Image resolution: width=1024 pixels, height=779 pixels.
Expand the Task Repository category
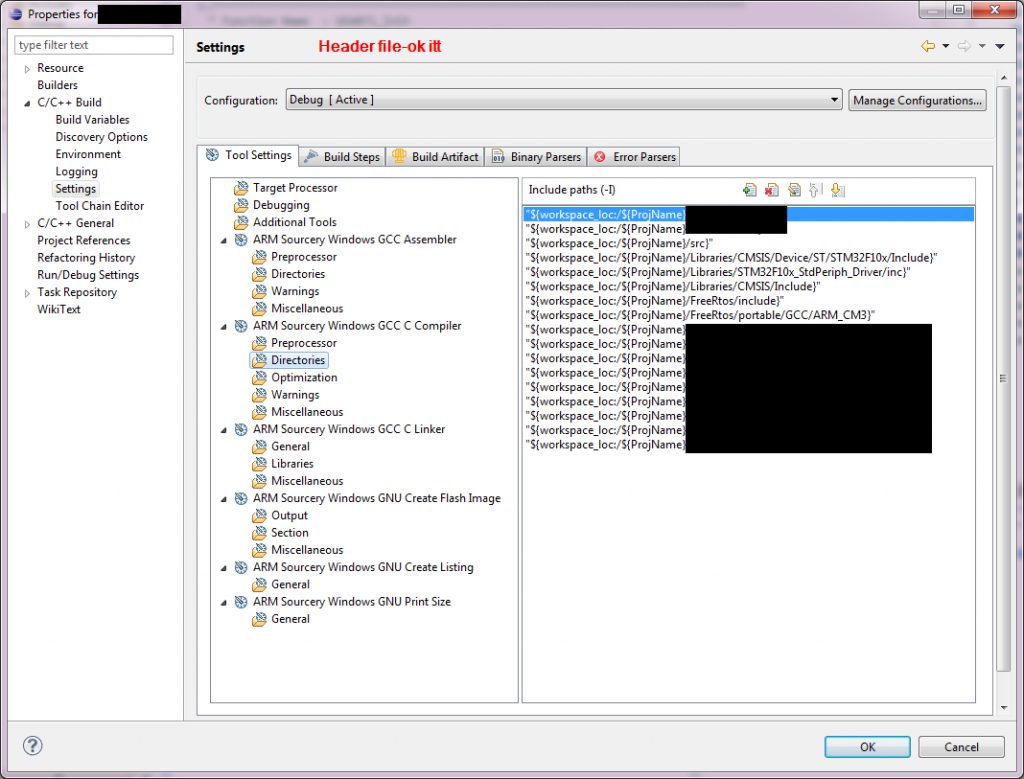tap(27, 293)
